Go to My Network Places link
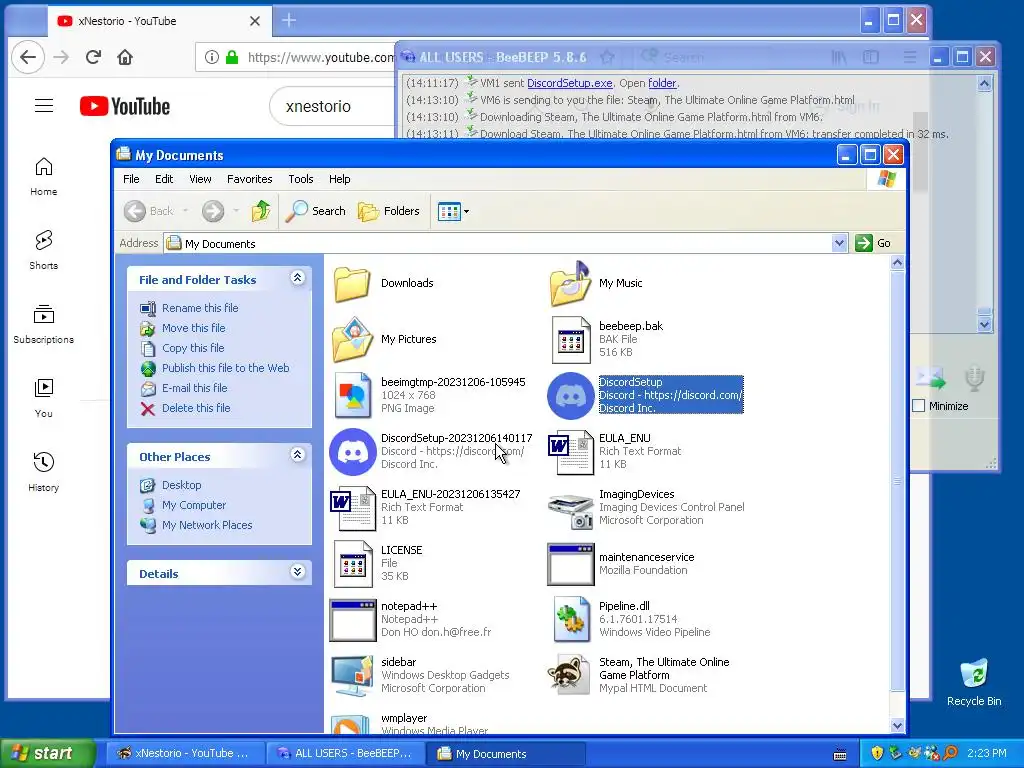The width and height of the screenshot is (1024, 768). pos(207,525)
